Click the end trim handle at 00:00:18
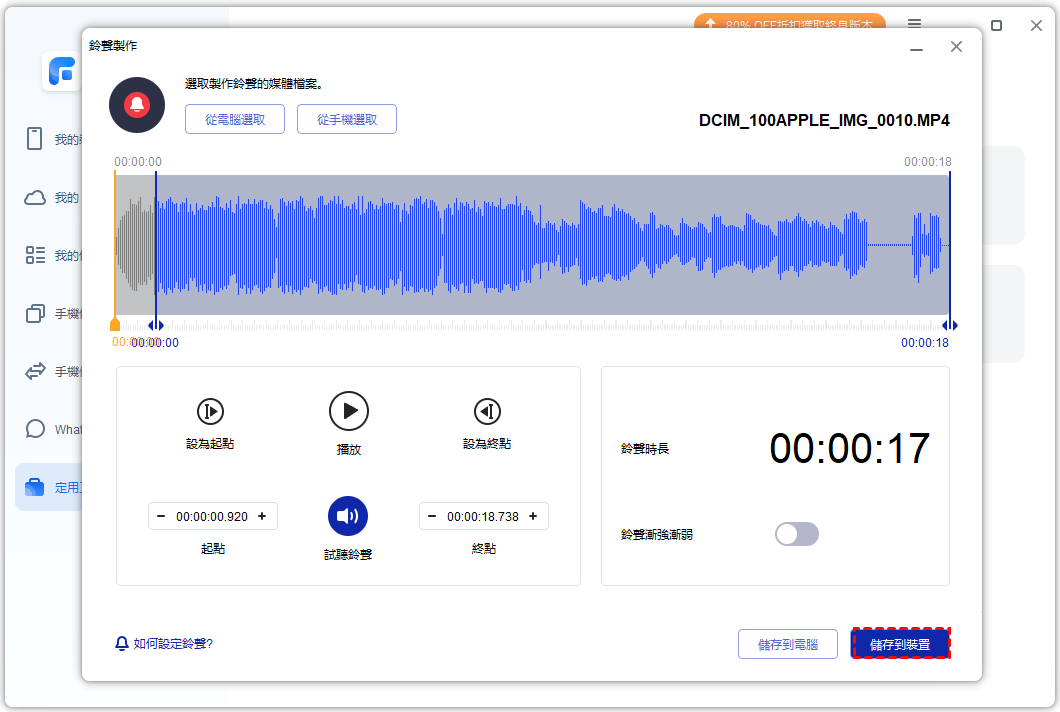Screen dimensions: 1060x712 tap(950, 325)
